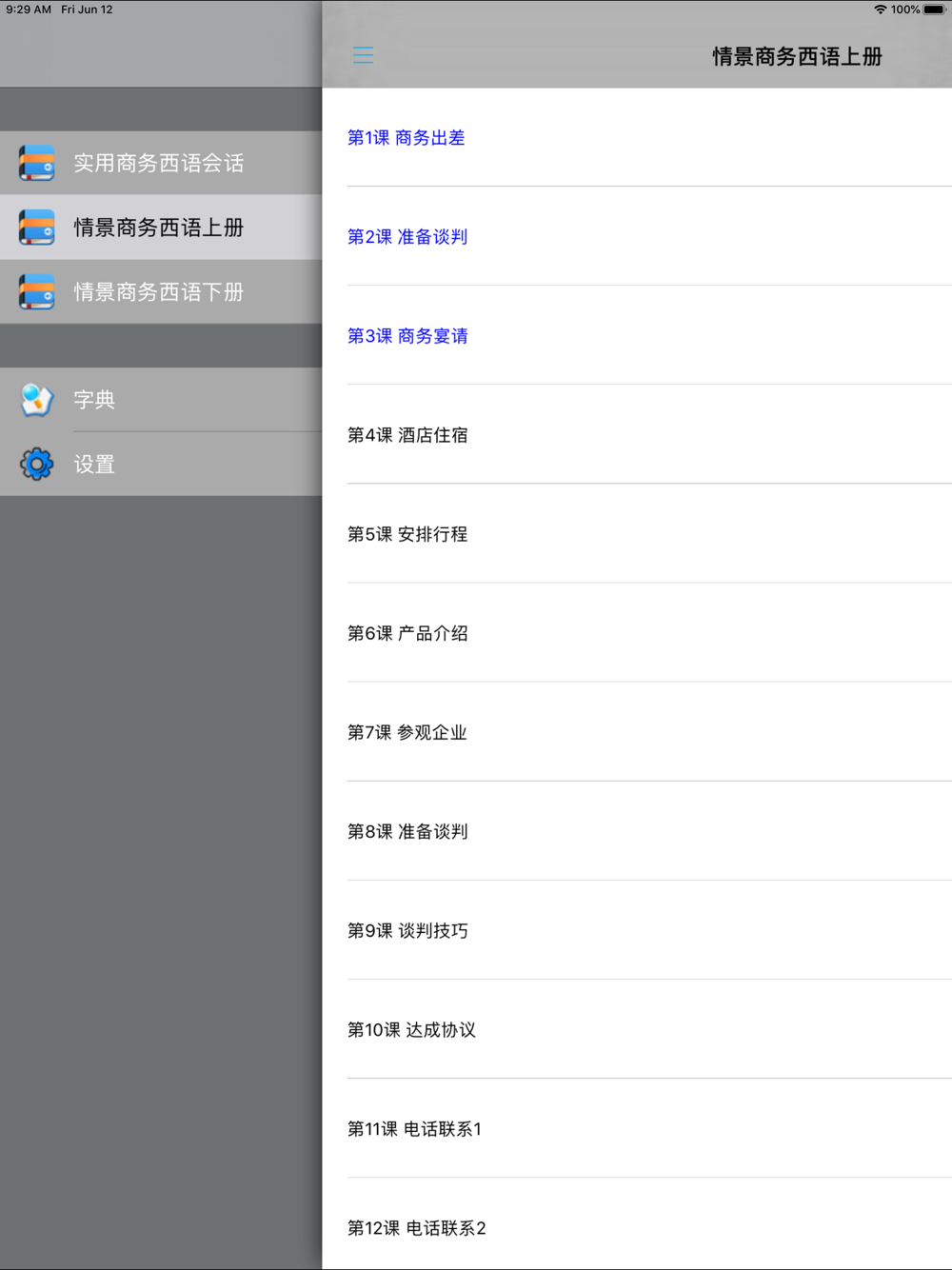This screenshot has height=1270, width=952.
Task: Select lesson 第4课 酒店住宿
Action: coord(407,435)
